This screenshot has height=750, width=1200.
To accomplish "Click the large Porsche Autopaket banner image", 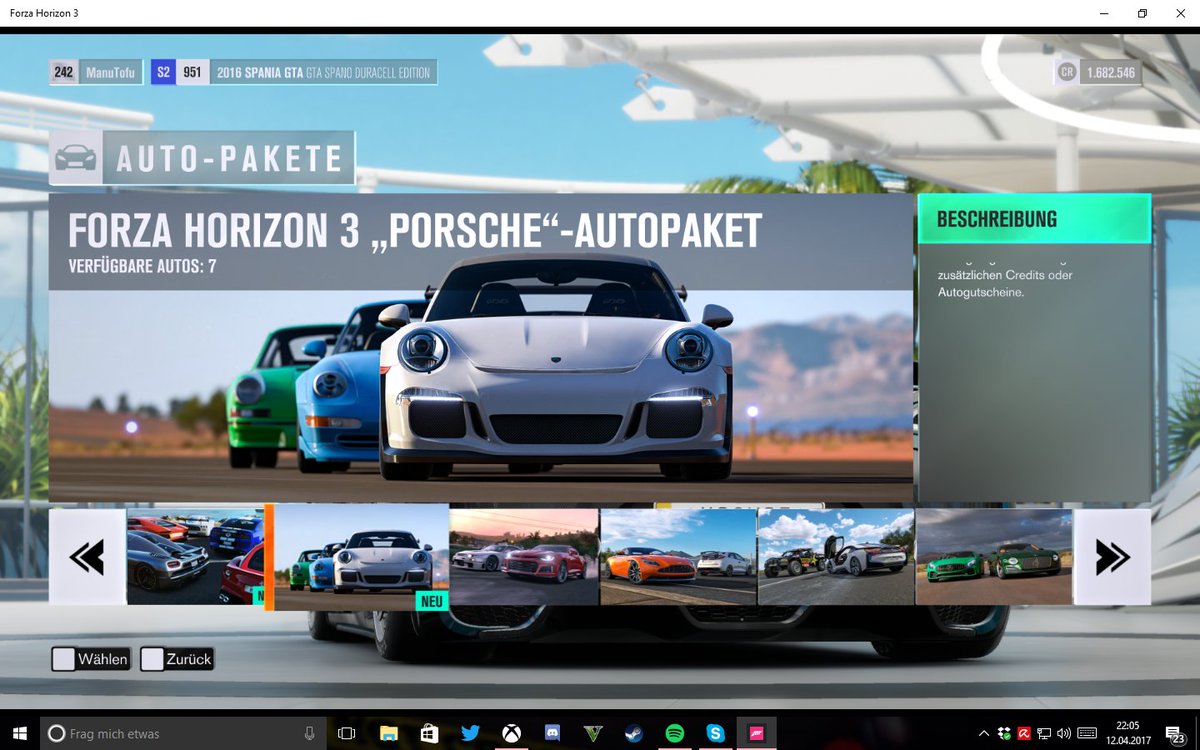I will (481, 347).
